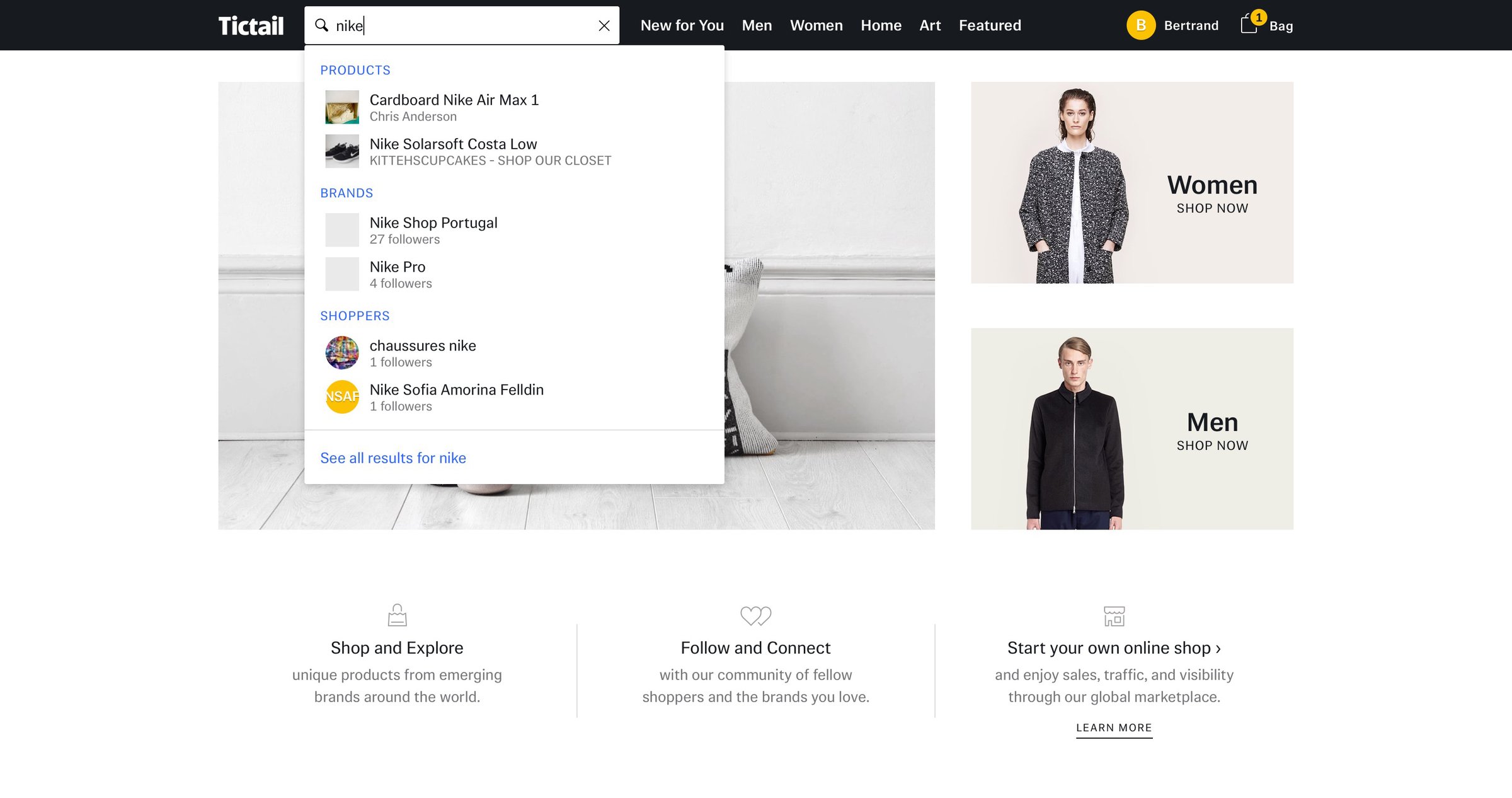Click Nike Shop Portugal brand placeholder image
The width and height of the screenshot is (1512, 798).
click(342, 230)
